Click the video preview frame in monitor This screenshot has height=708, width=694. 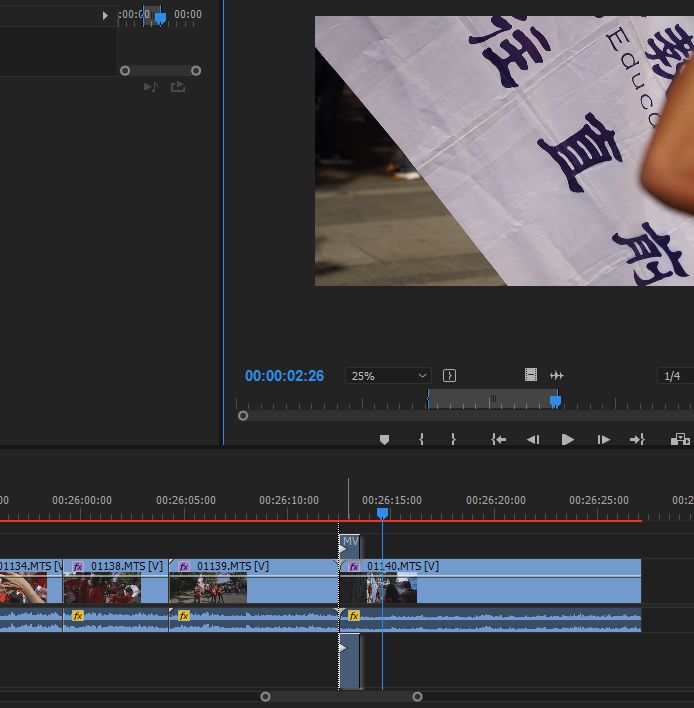(504, 151)
